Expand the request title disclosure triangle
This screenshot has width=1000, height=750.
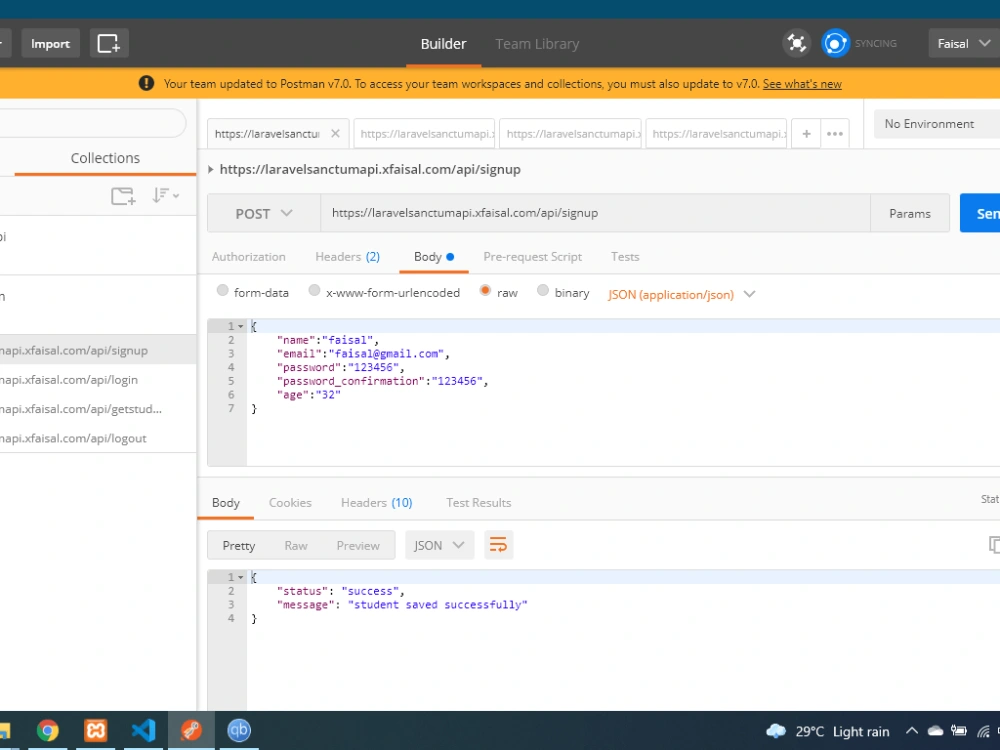[210, 169]
